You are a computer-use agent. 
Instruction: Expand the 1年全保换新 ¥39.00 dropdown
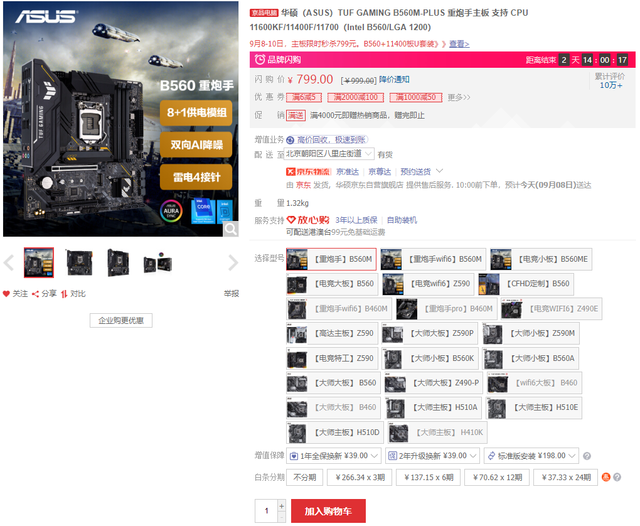click(x=334, y=456)
